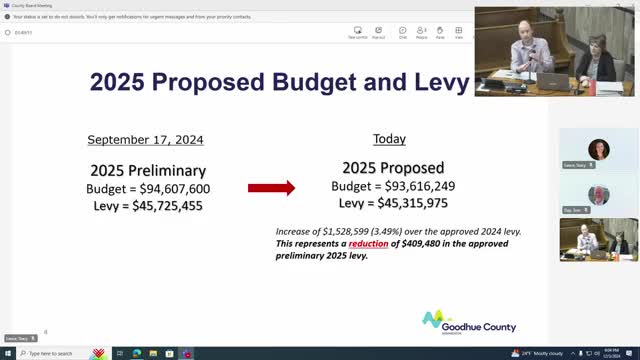Click the Pop out button in Teams toolbar

pyautogui.click(x=378, y=32)
